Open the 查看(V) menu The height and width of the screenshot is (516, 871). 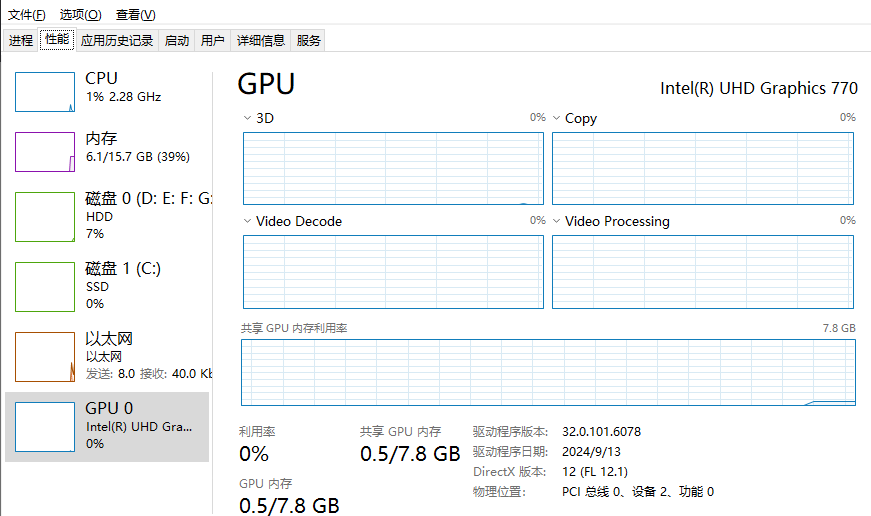[x=135, y=15]
